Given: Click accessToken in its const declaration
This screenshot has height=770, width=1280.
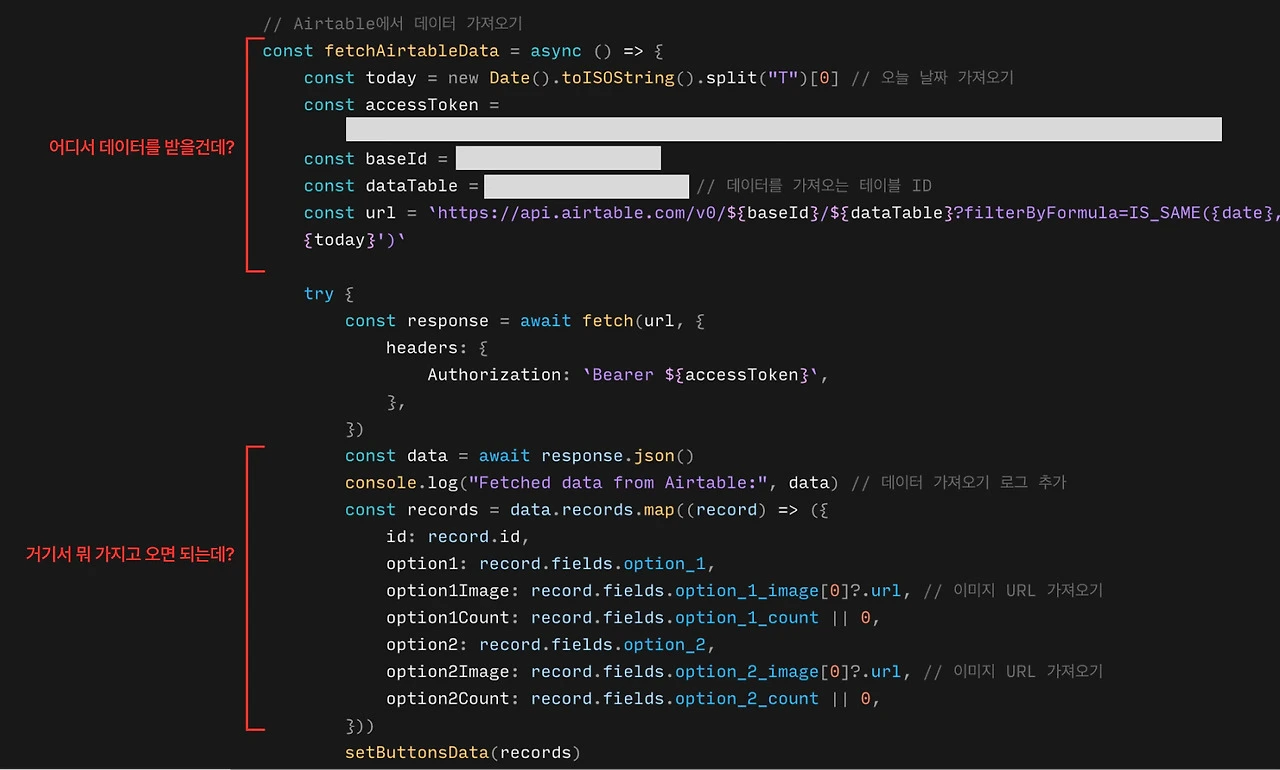Looking at the screenshot, I should [422, 105].
